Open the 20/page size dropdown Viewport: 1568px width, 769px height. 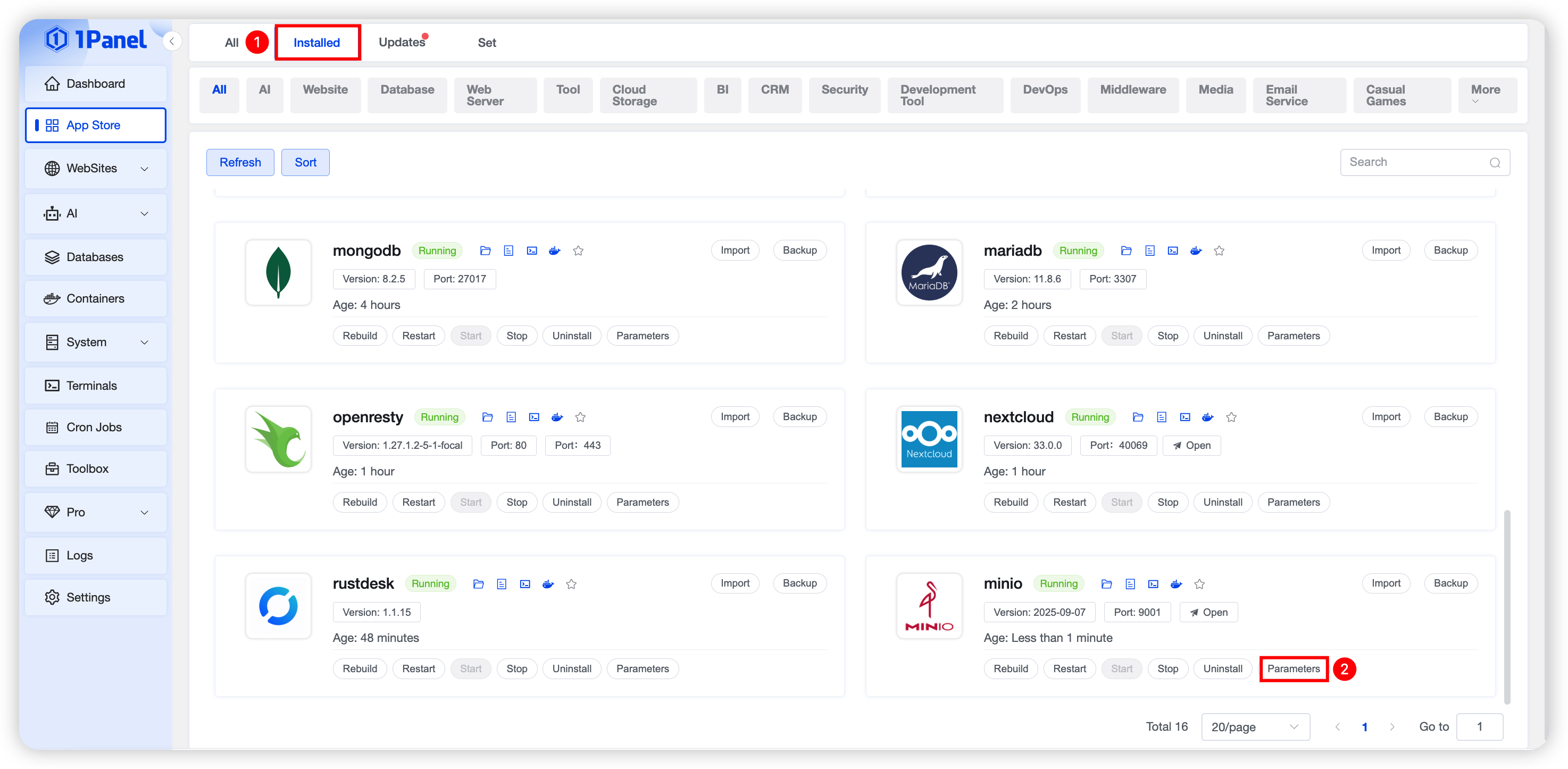click(1255, 727)
